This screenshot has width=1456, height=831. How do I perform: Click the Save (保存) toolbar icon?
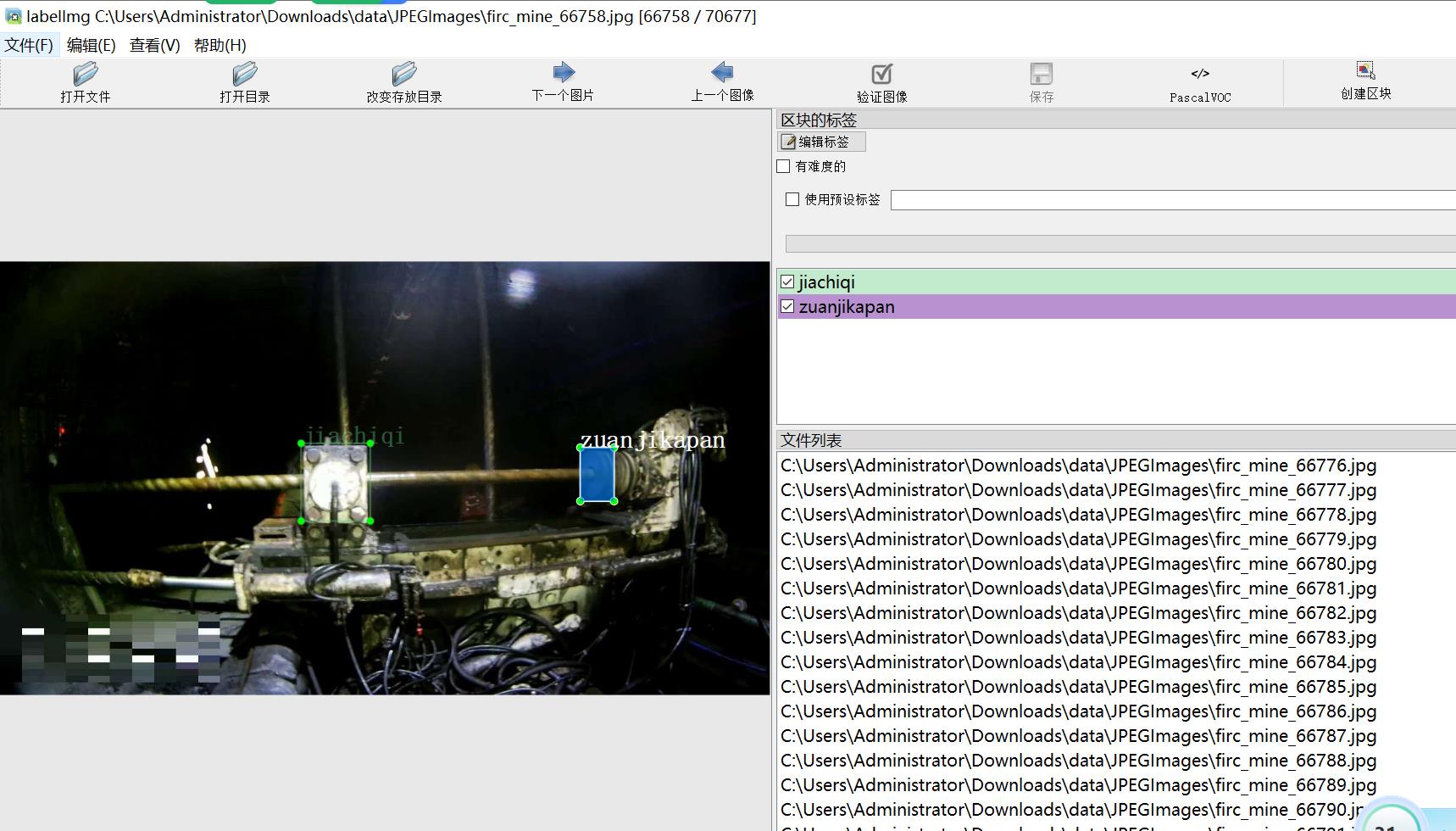pyautogui.click(x=1041, y=74)
